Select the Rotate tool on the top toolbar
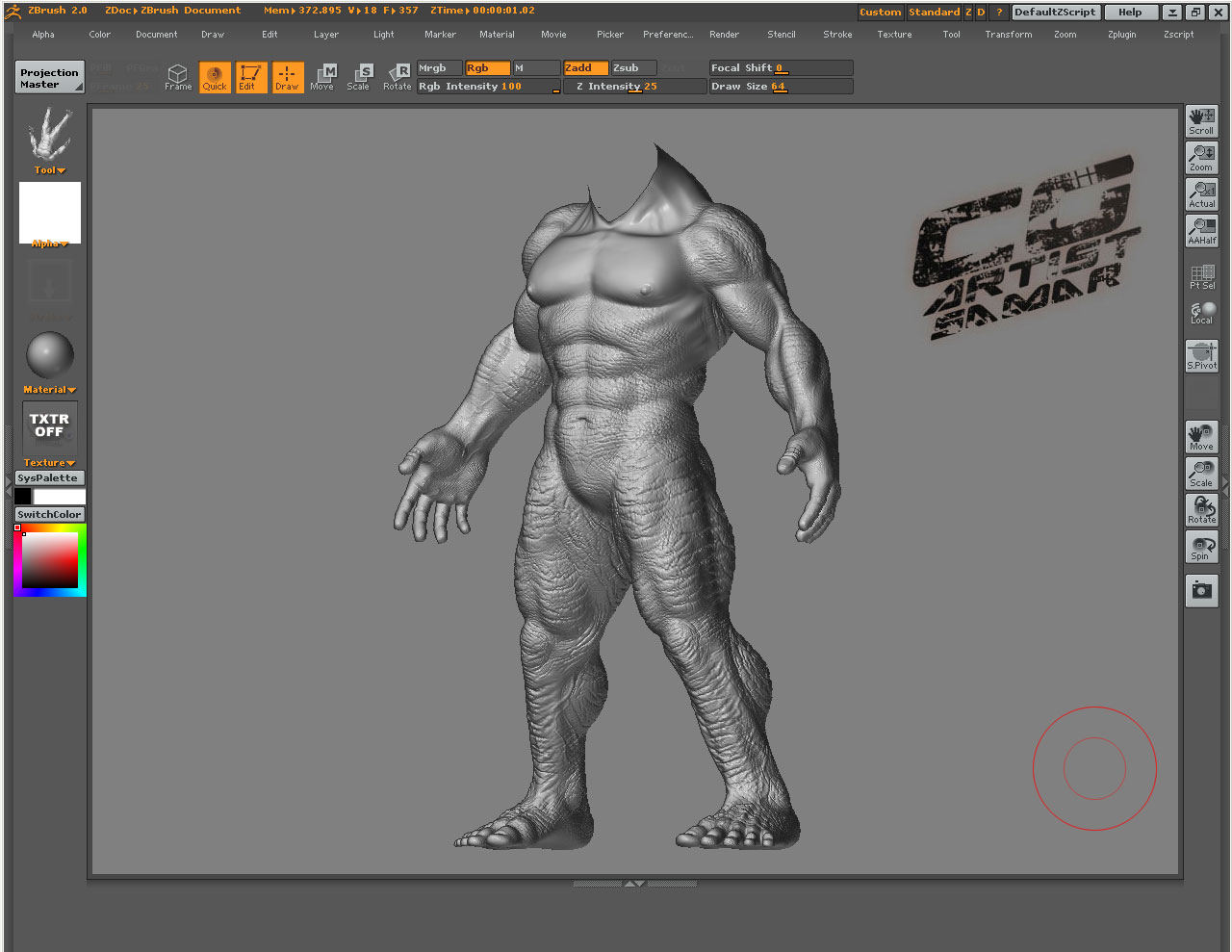Screen dimensions: 1232x952 (x=398, y=77)
